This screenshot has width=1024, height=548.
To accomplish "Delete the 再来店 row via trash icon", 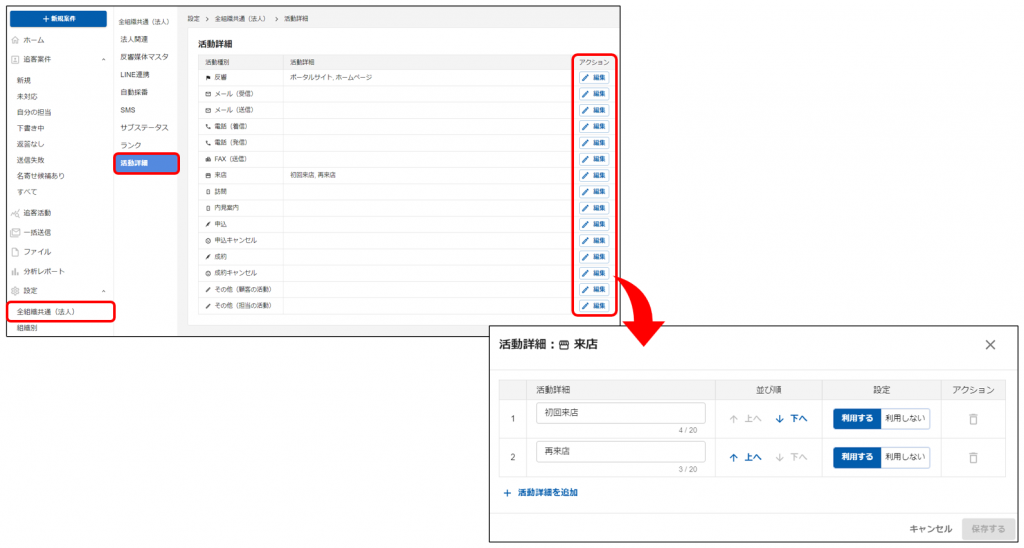I will pyautogui.click(x=973, y=458).
